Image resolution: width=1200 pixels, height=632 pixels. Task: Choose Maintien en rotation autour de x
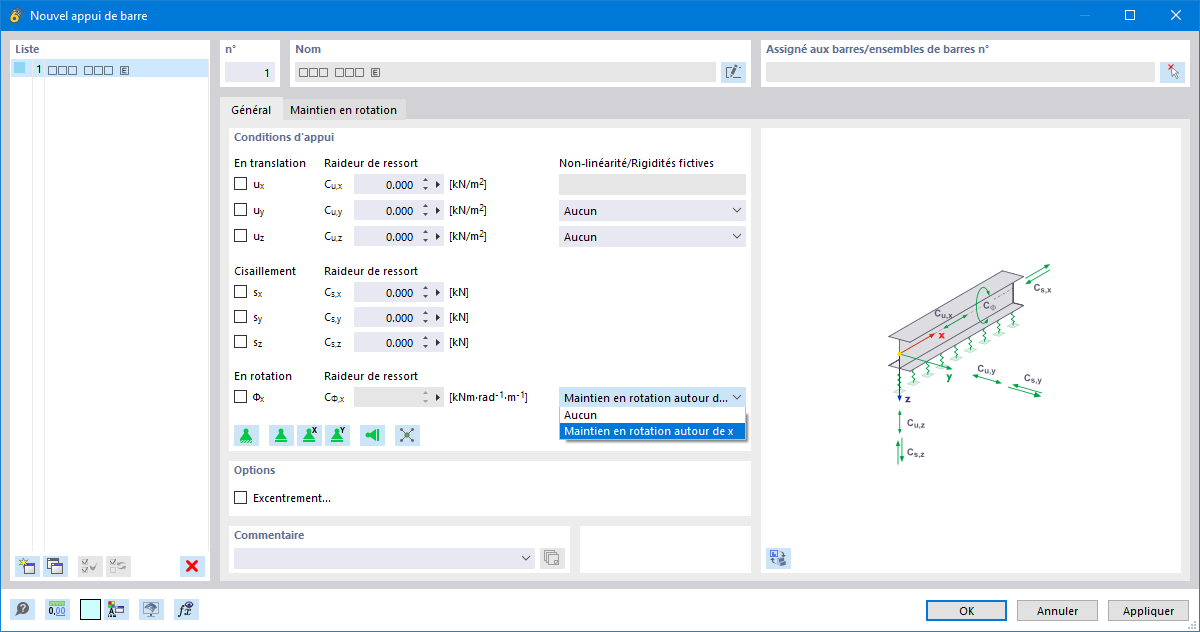652,431
